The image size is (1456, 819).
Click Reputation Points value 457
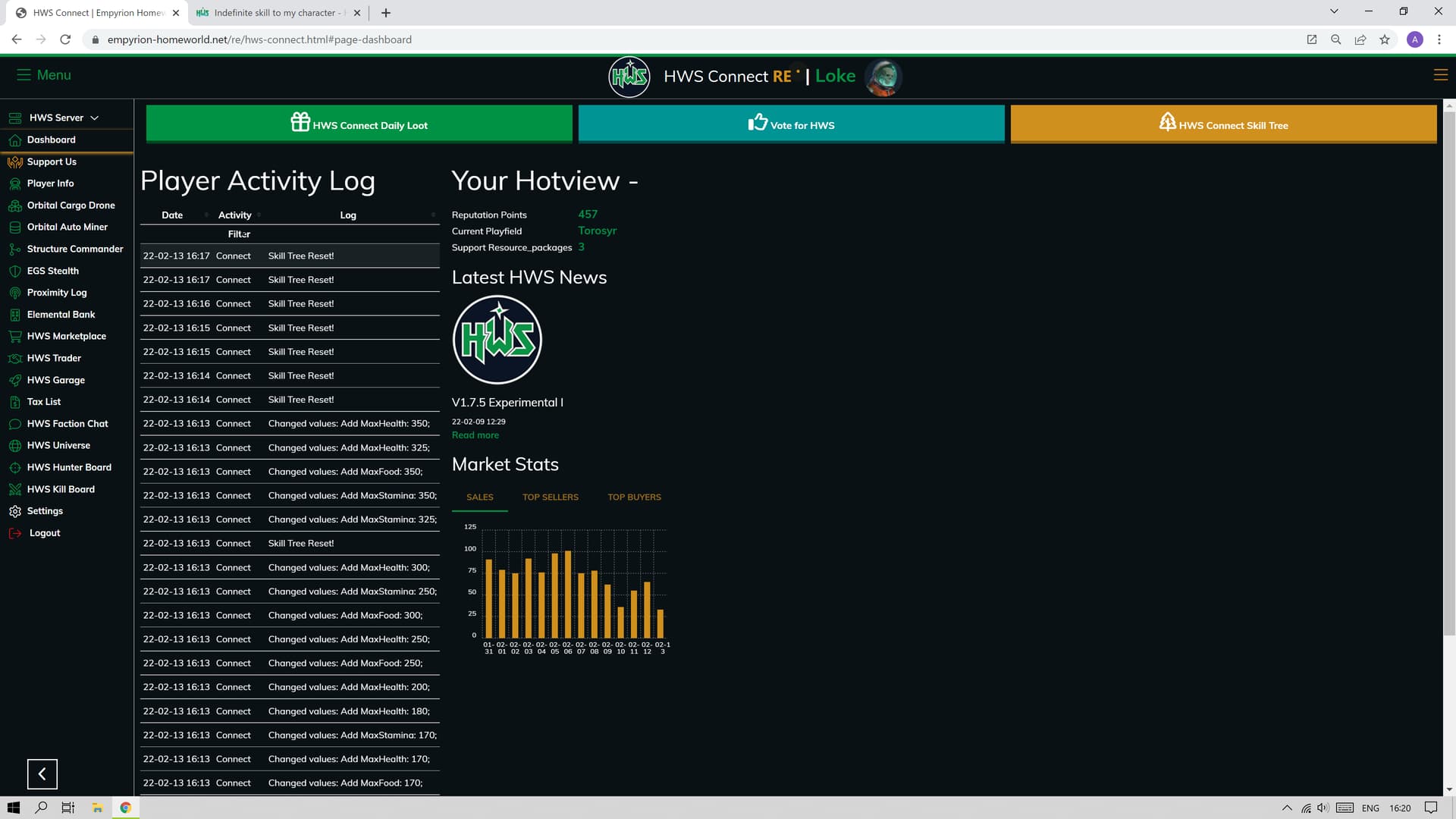click(x=588, y=215)
